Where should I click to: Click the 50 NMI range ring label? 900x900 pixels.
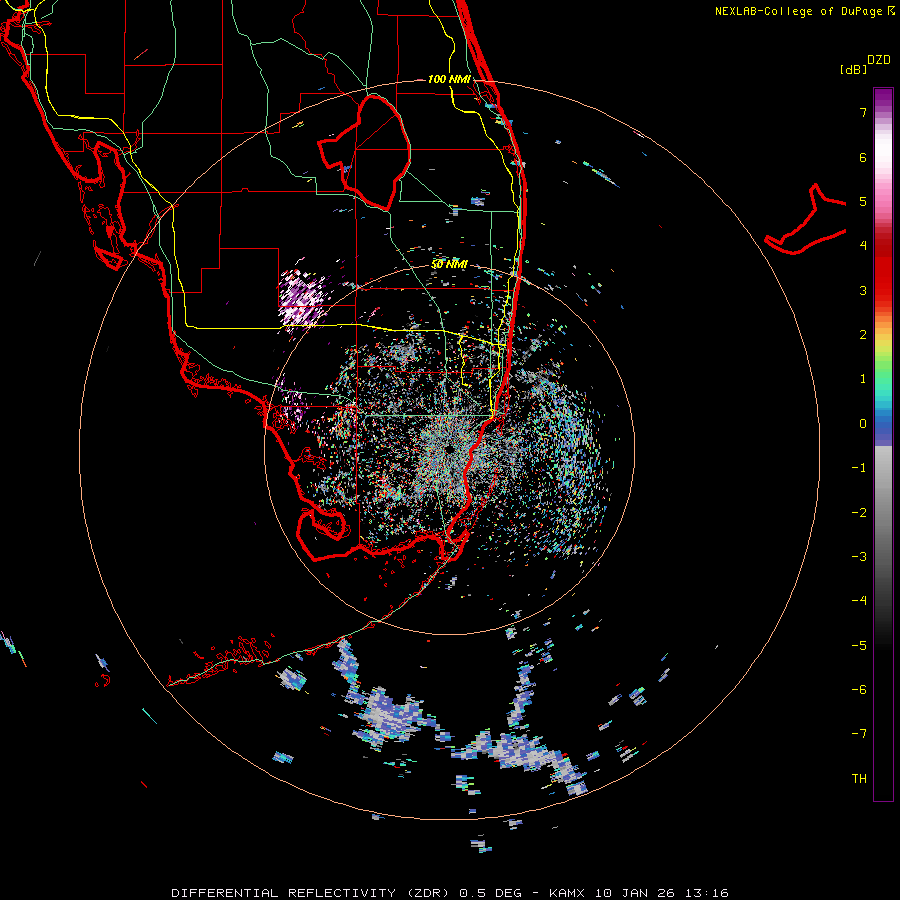(449, 264)
